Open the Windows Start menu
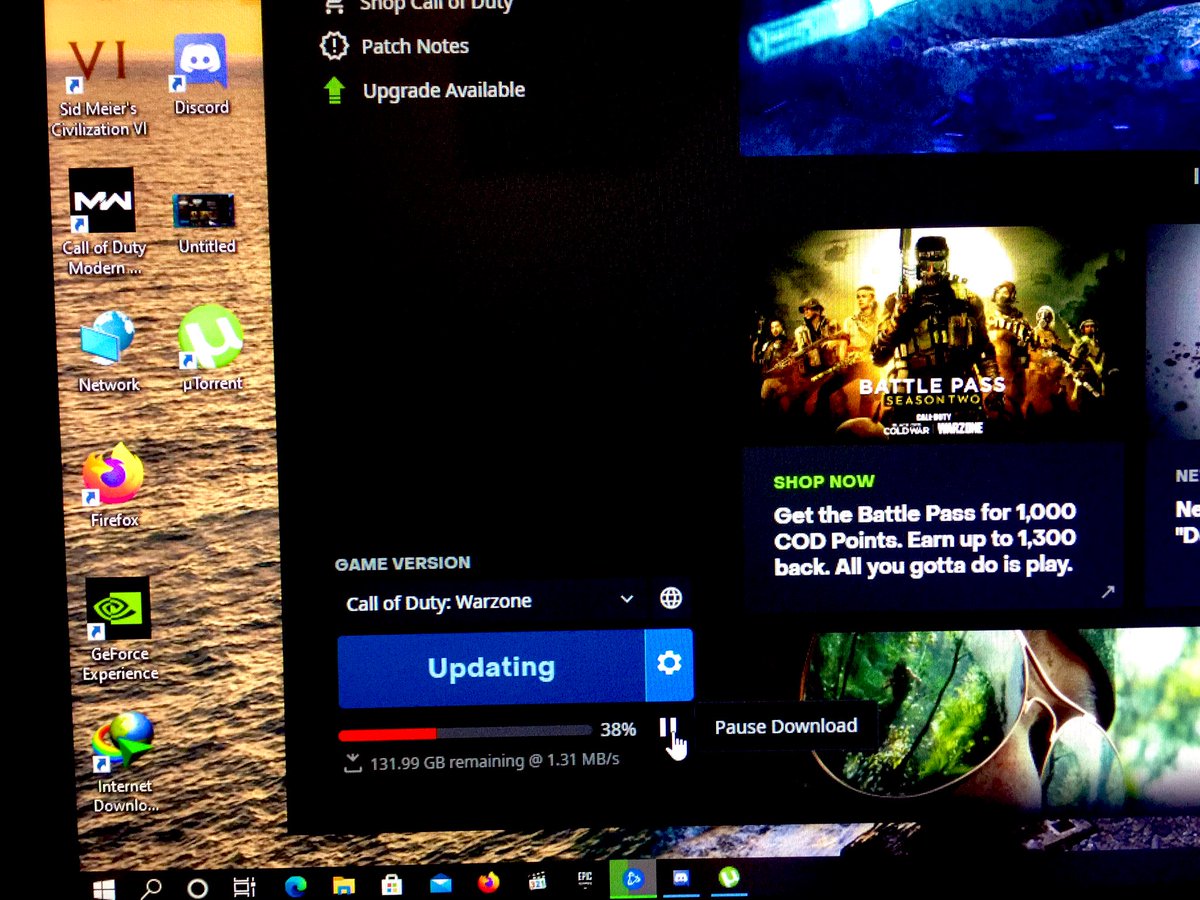1200x900 pixels. point(104,888)
